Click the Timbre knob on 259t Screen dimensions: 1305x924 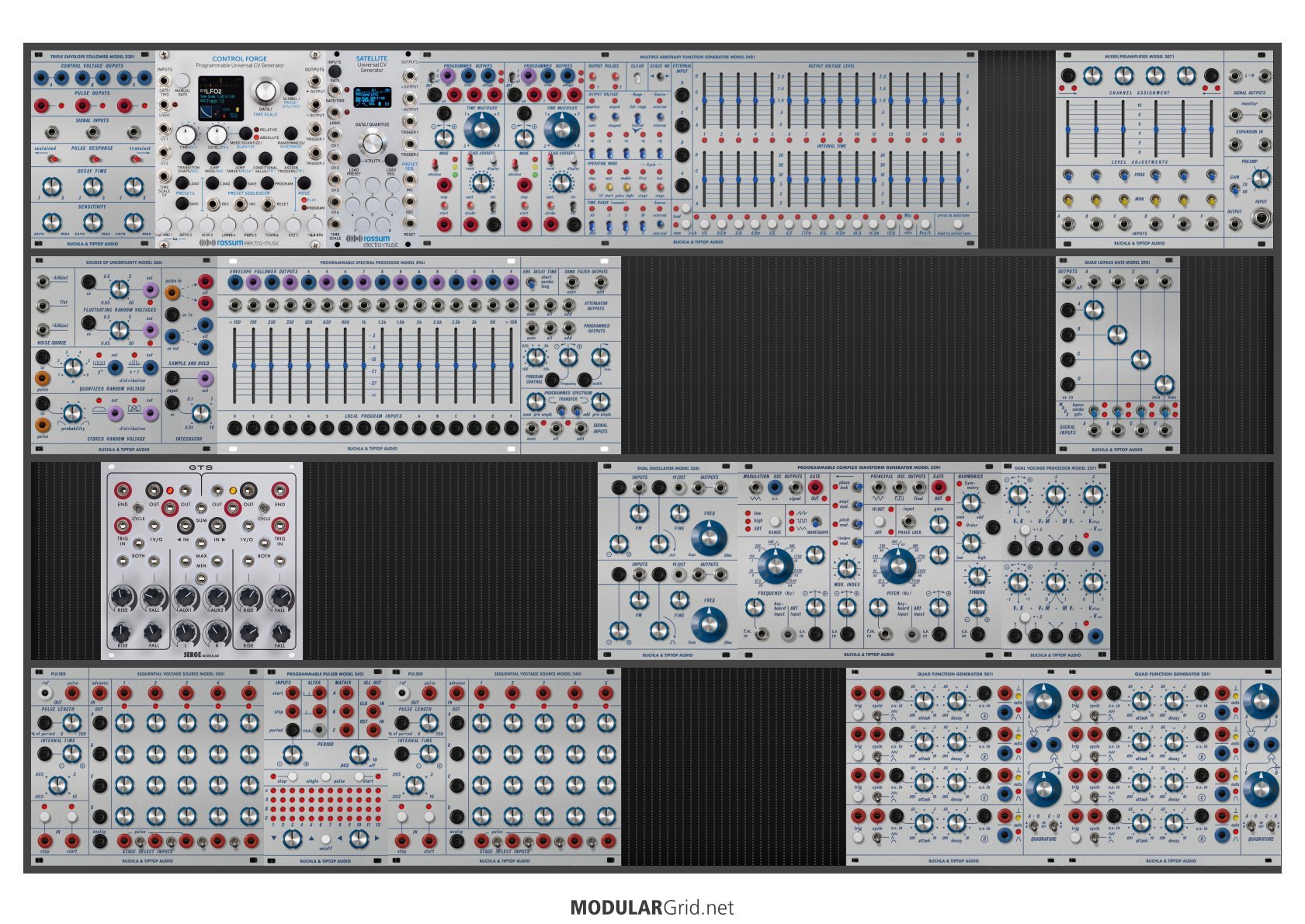coord(977,576)
